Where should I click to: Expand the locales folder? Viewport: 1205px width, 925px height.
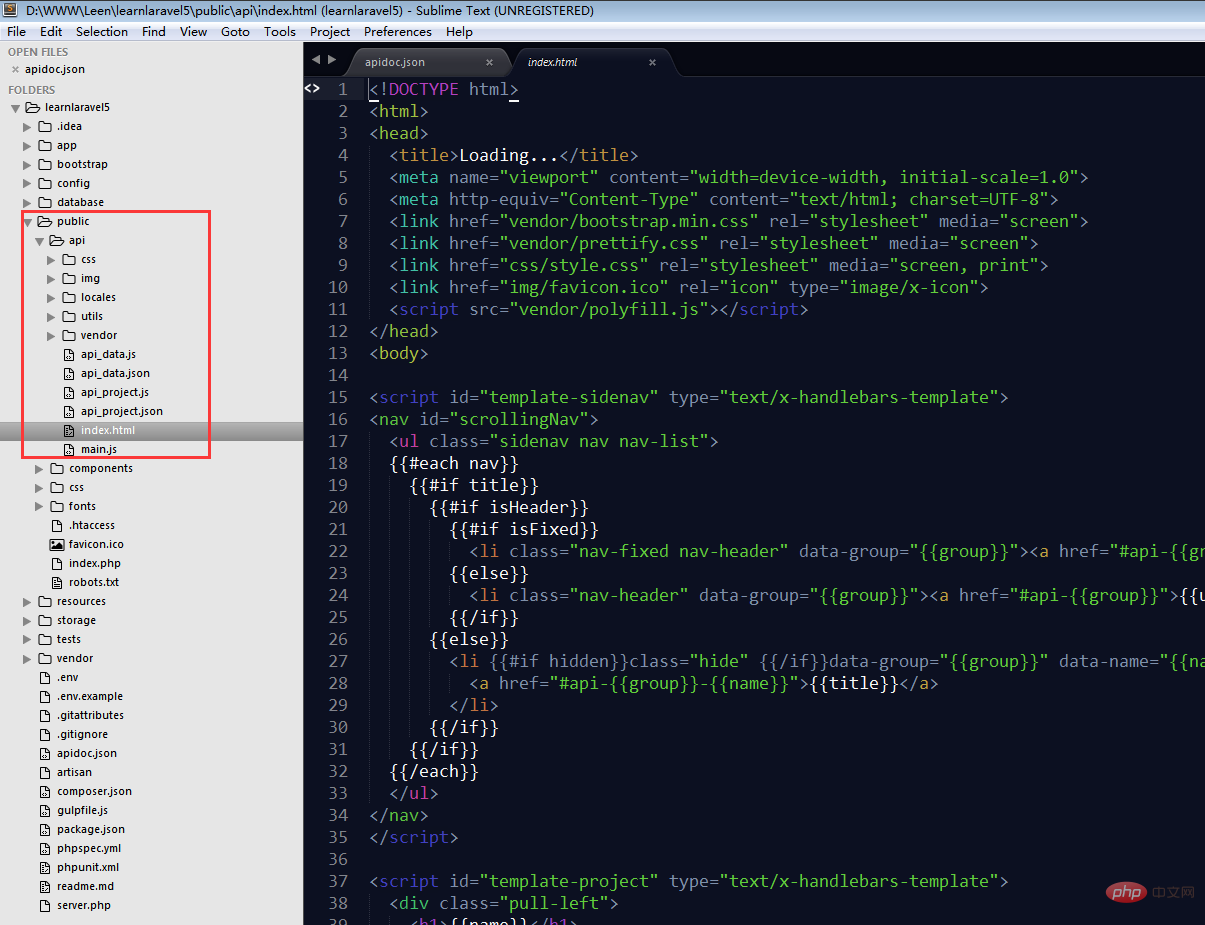point(52,297)
